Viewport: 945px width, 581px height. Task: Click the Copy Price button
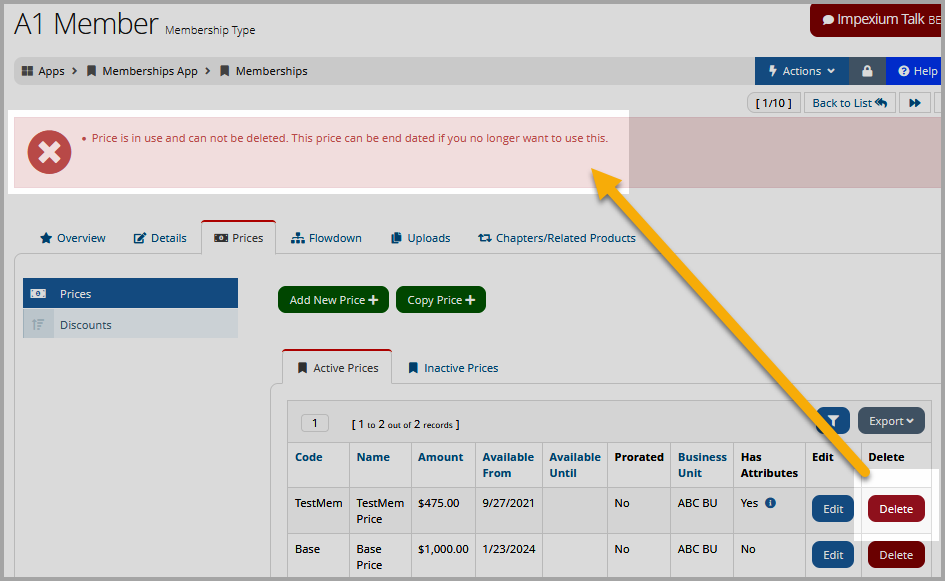[441, 300]
